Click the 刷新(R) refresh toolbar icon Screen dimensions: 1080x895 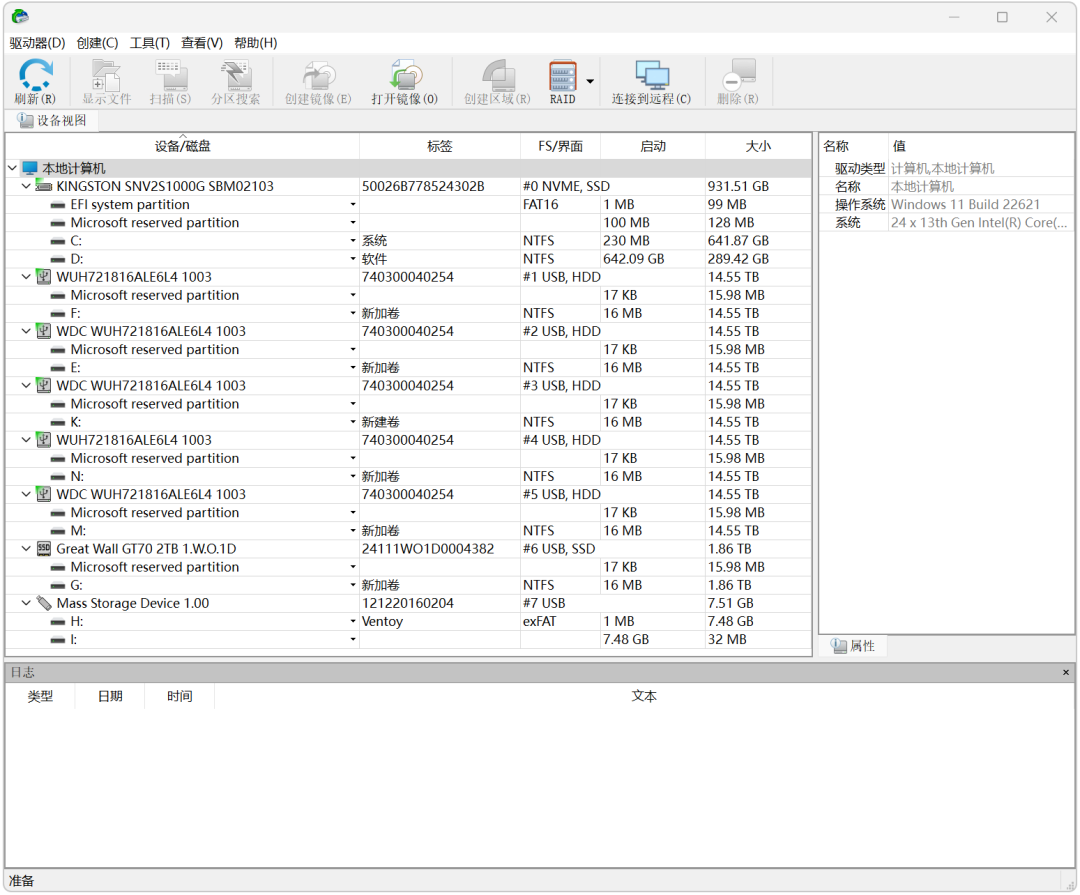35,81
